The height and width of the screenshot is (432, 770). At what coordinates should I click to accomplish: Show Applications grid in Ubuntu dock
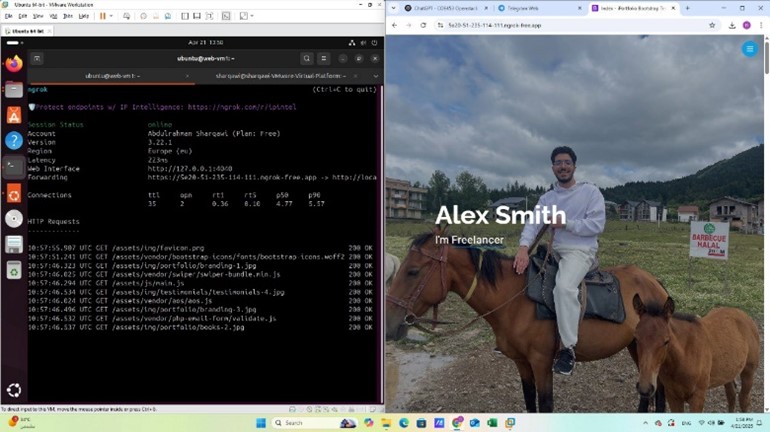point(14,390)
